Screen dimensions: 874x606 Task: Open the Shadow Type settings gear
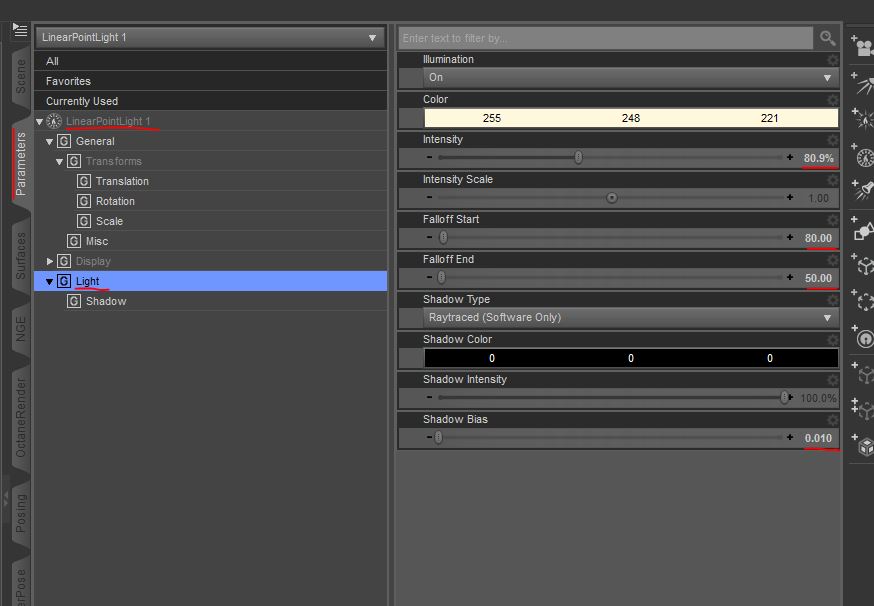tap(832, 300)
